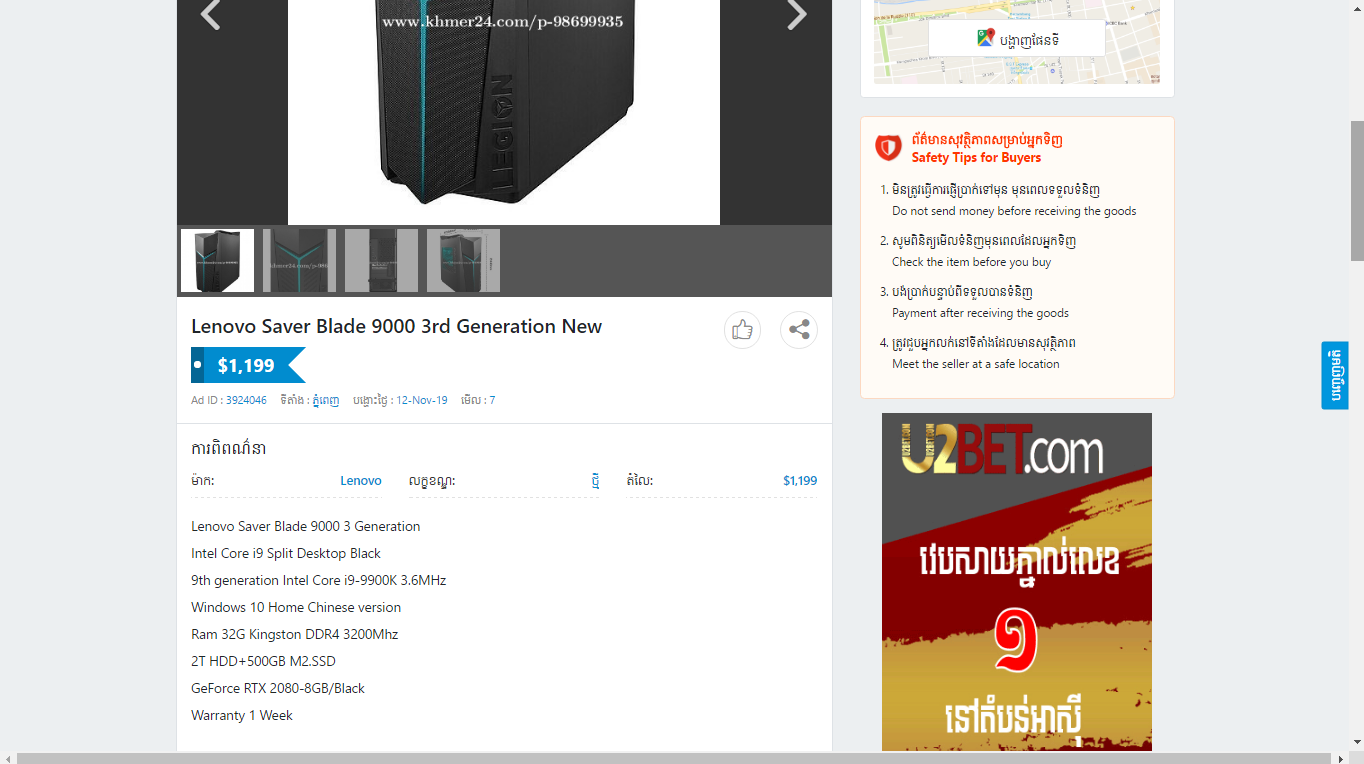Click the posted date 12-Nov-19
Screen dimensions: 1364x764
(424, 400)
